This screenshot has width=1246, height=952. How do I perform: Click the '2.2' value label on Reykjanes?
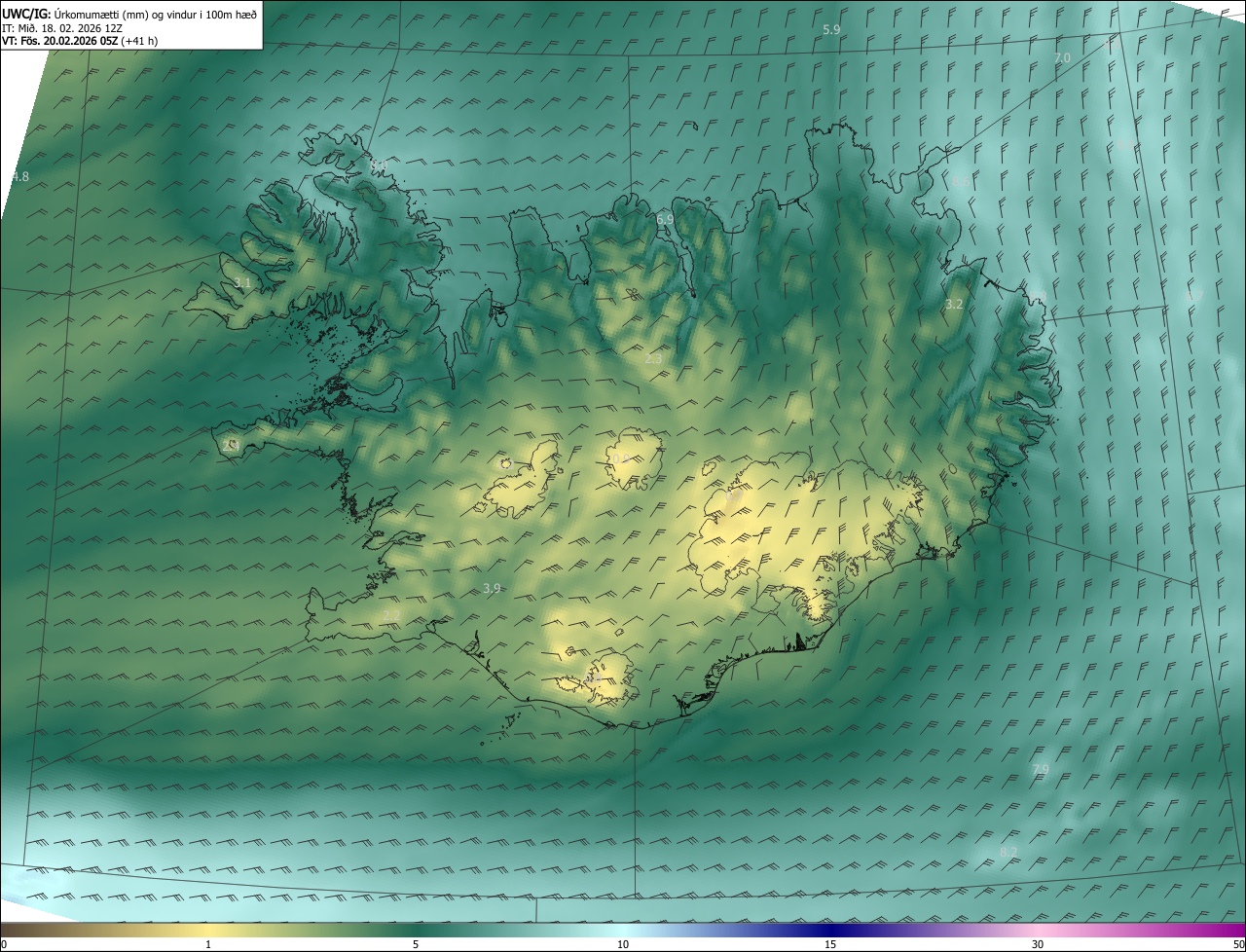[x=390, y=615]
